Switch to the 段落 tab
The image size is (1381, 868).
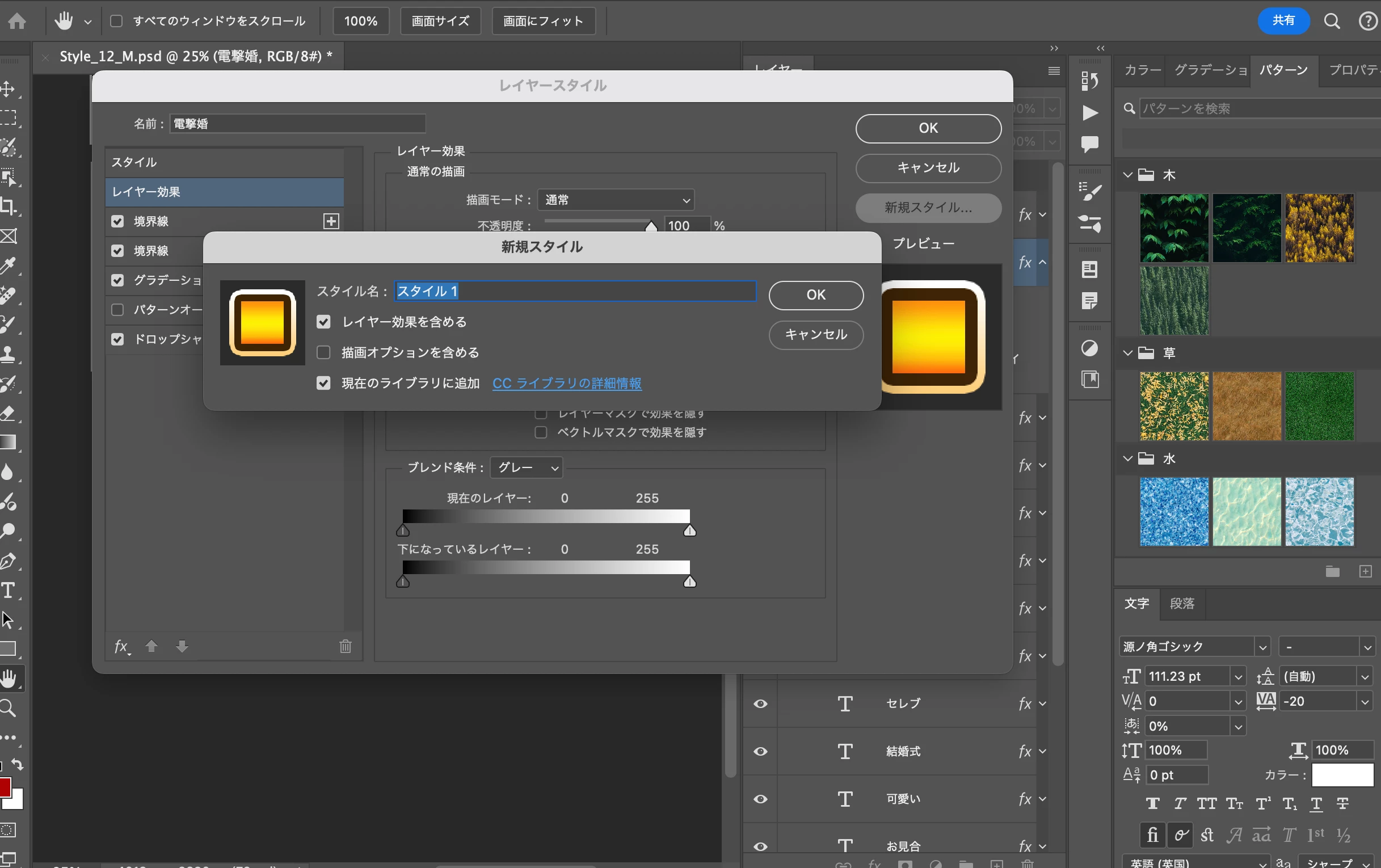point(1182,604)
